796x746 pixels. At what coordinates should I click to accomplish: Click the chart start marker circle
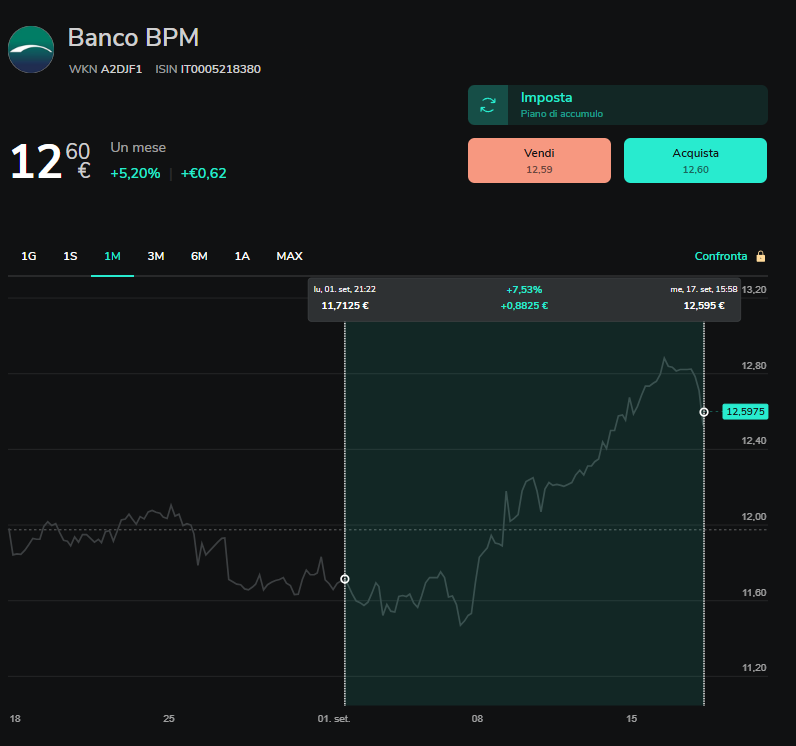345,579
